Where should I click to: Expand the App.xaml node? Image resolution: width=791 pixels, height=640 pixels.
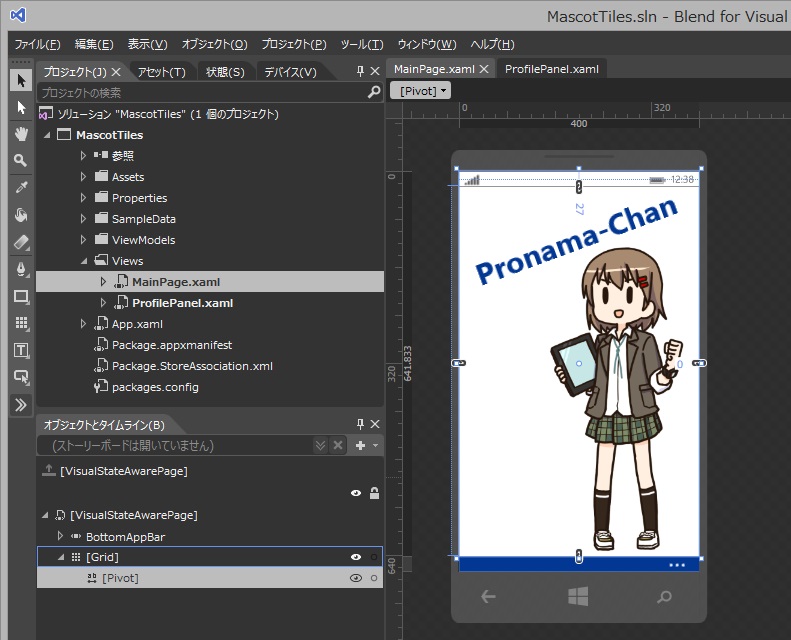click(83, 324)
